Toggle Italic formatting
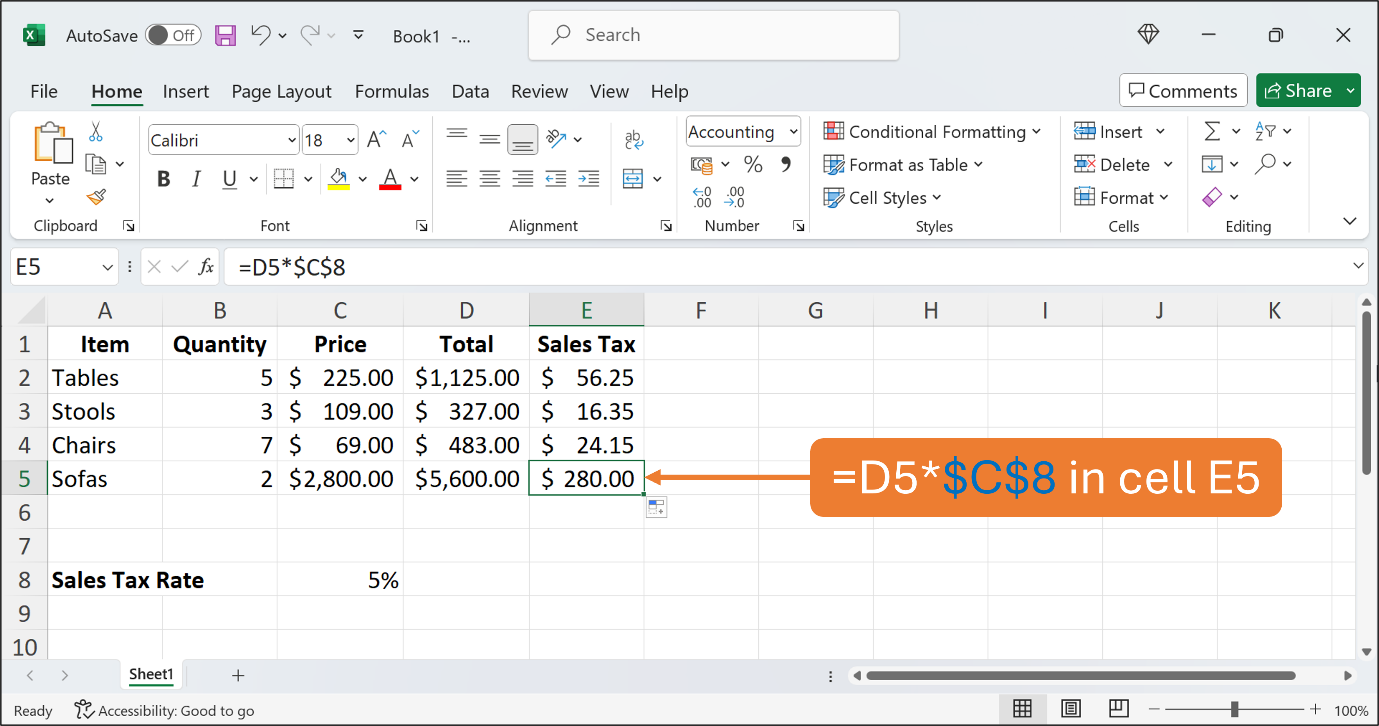This screenshot has width=1379, height=726. pos(197,180)
